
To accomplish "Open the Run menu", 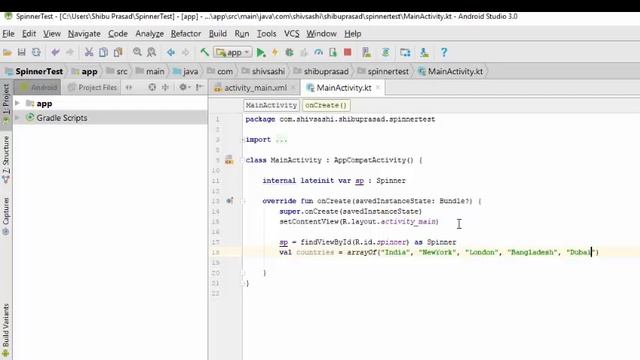I will coord(242,34).
